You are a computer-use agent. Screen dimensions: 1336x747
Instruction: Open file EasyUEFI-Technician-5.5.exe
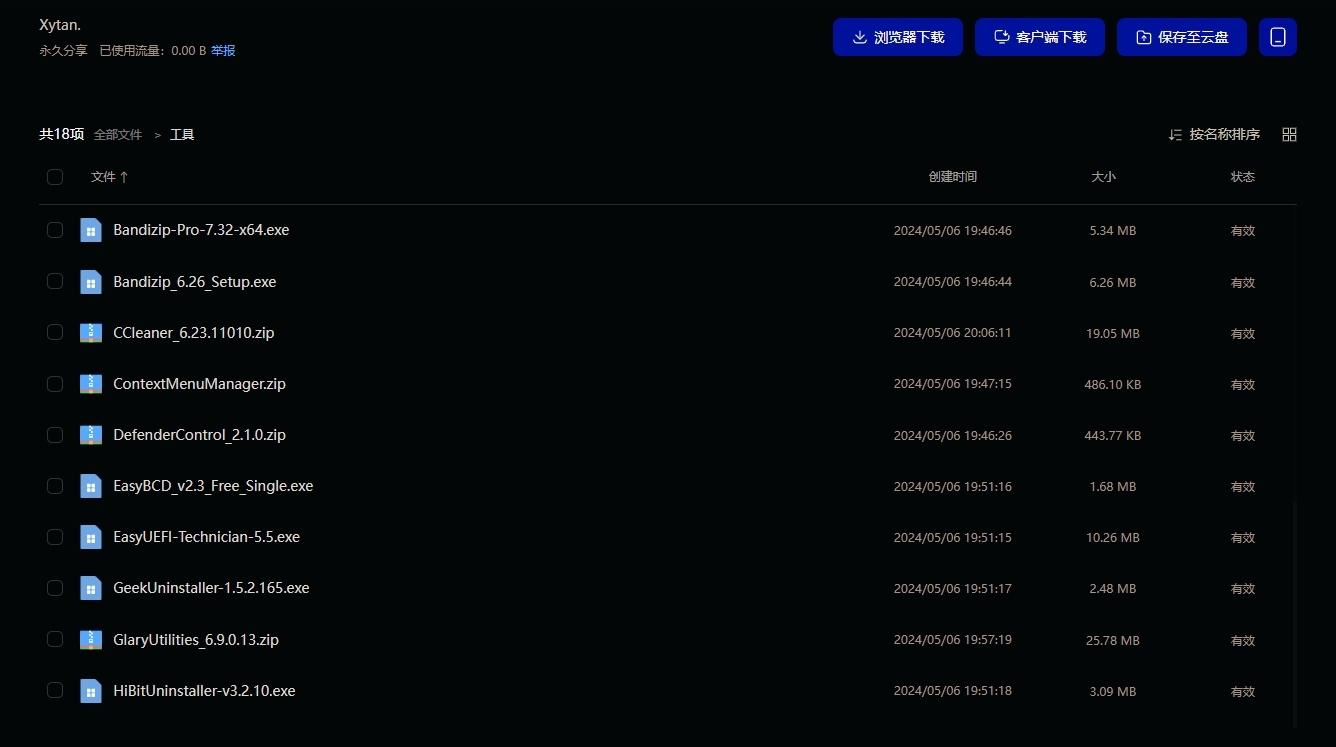[x=207, y=537]
